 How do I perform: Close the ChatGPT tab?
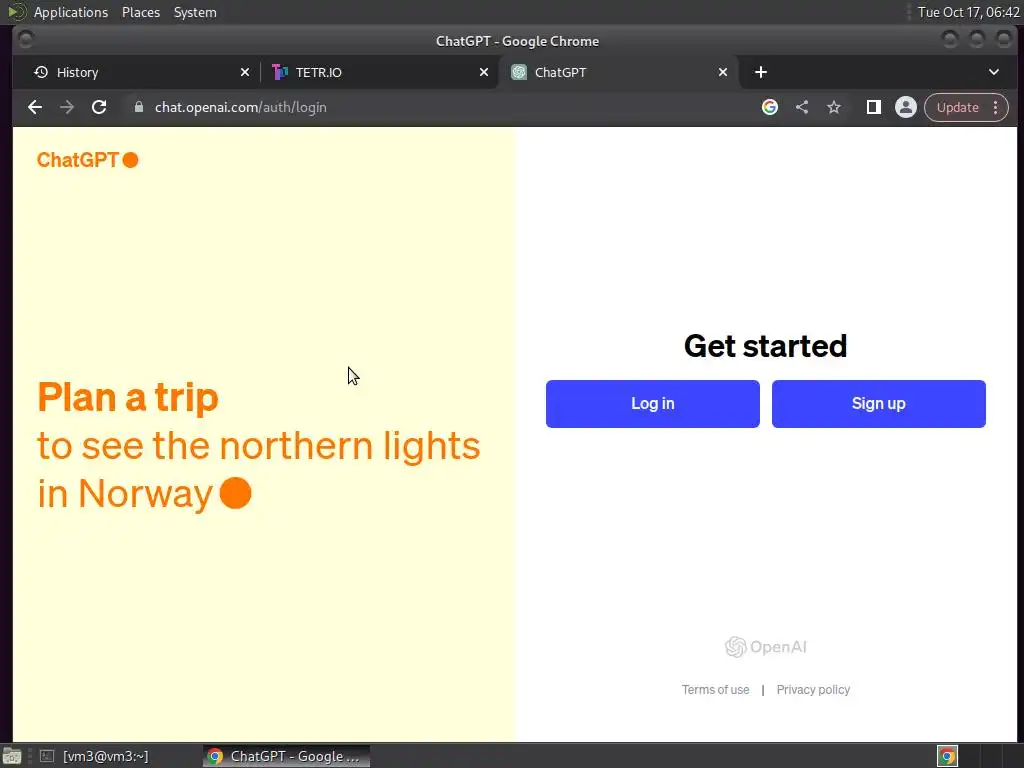click(x=723, y=72)
